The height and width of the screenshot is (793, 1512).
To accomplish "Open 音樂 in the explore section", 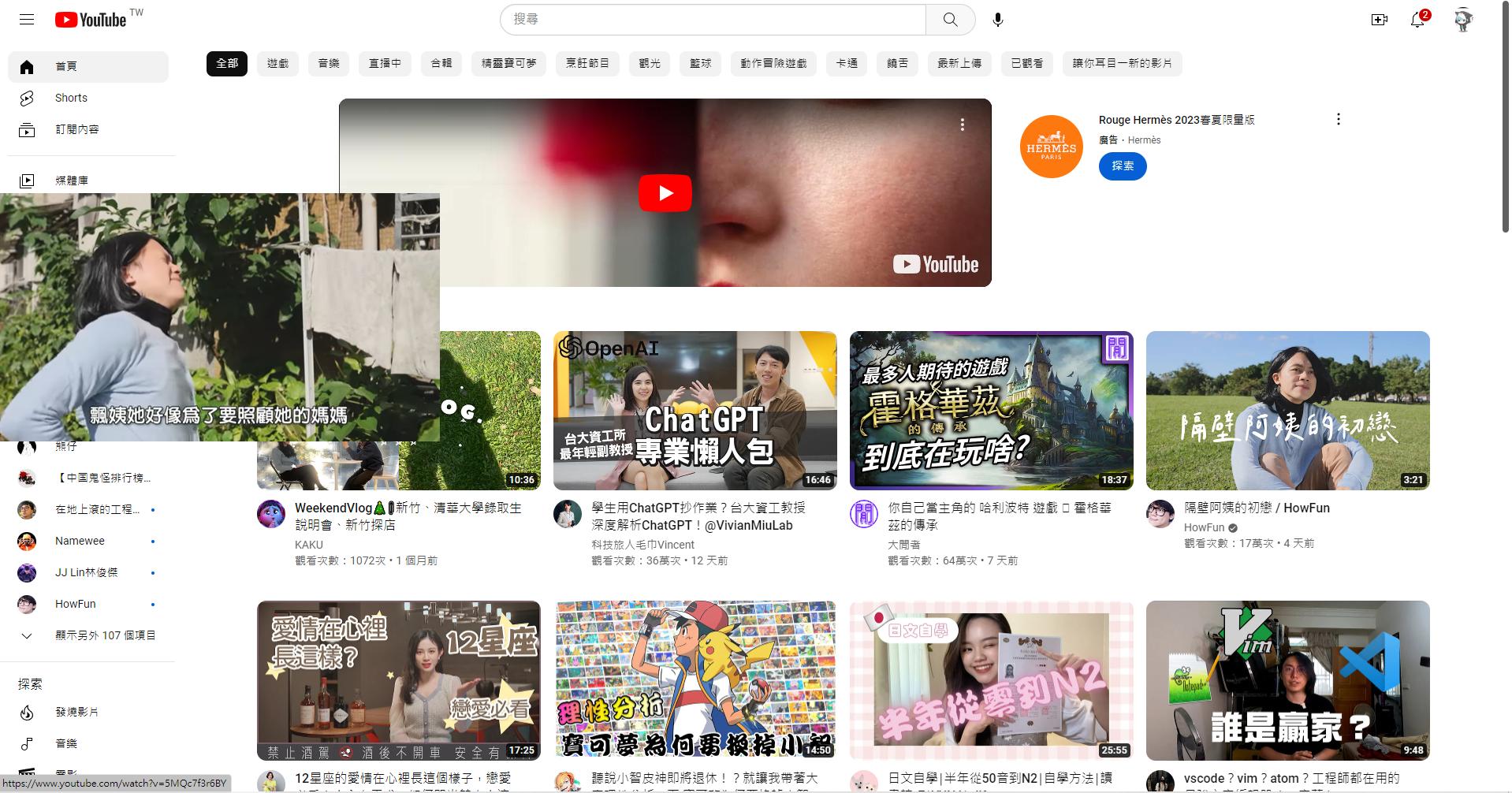I will [x=88, y=743].
